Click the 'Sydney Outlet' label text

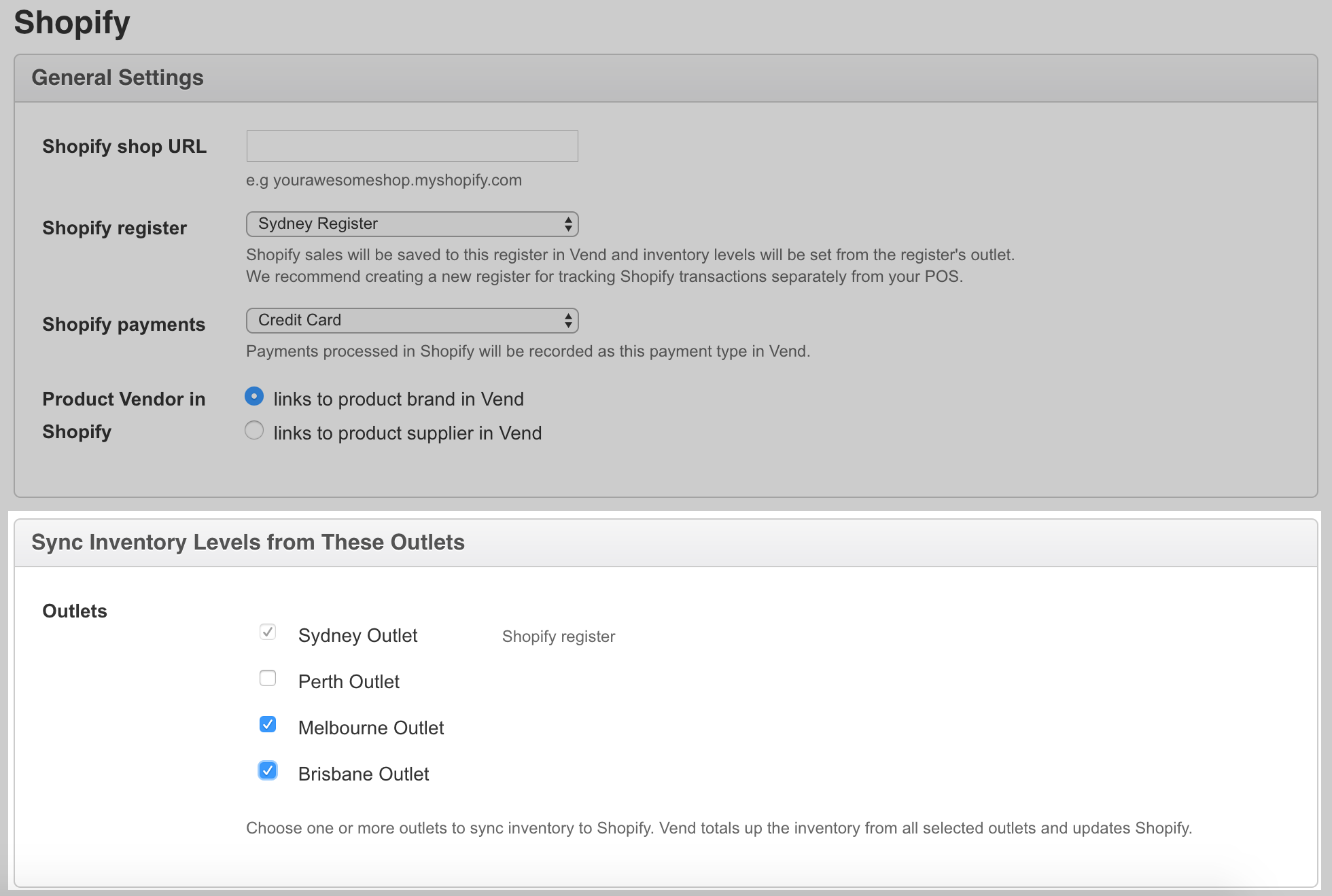tap(357, 636)
